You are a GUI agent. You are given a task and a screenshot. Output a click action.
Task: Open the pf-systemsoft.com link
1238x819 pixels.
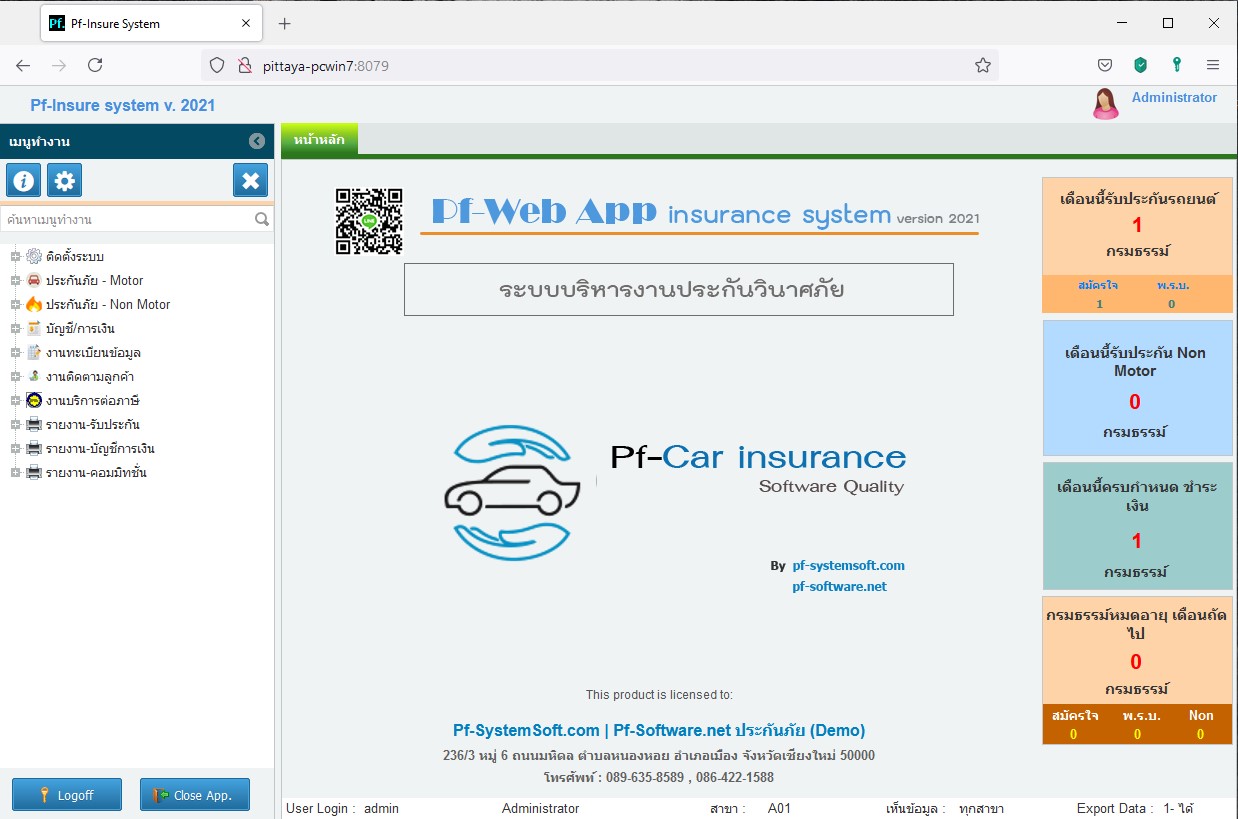click(848, 565)
